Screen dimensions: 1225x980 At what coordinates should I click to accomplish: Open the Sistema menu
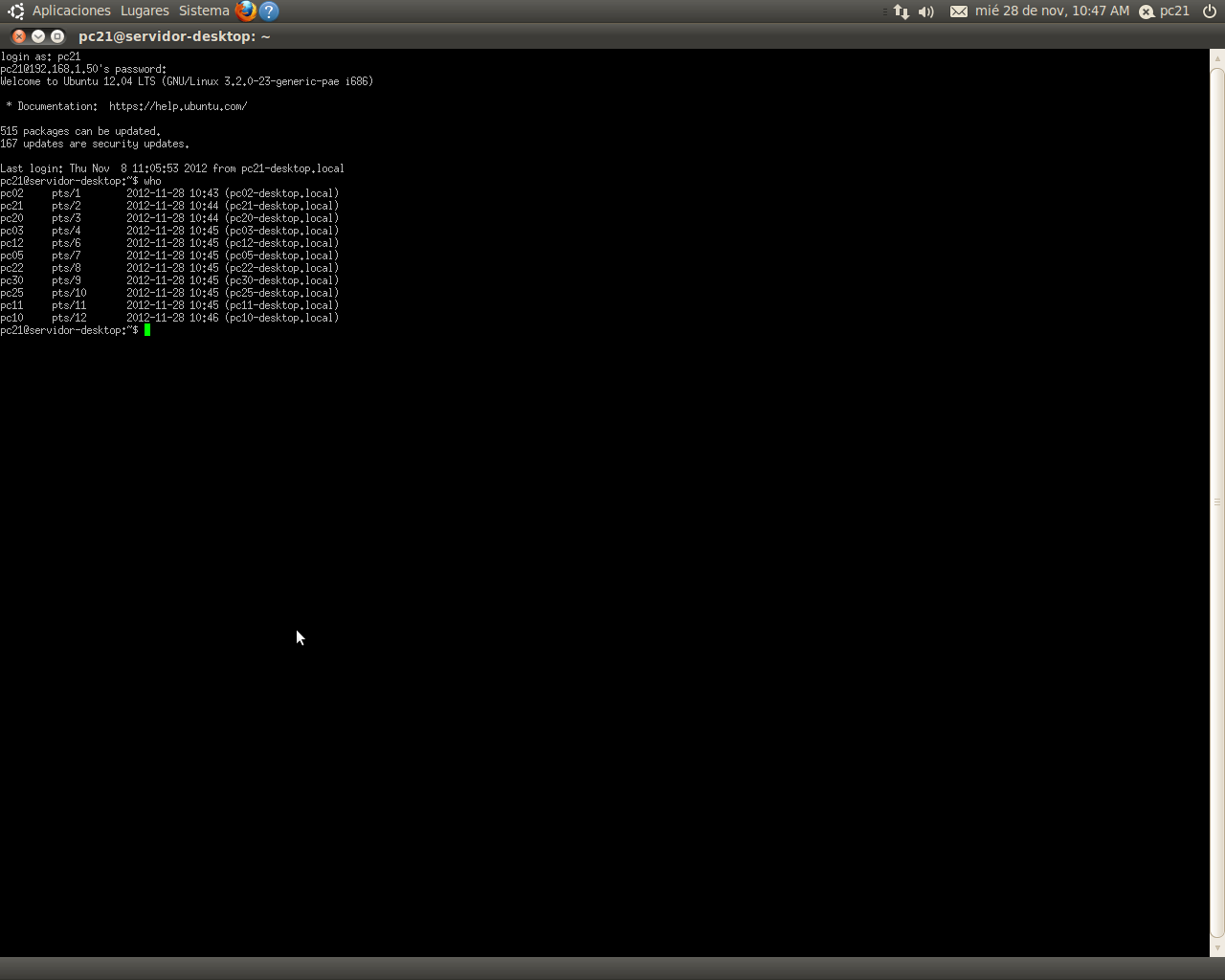pos(203,11)
